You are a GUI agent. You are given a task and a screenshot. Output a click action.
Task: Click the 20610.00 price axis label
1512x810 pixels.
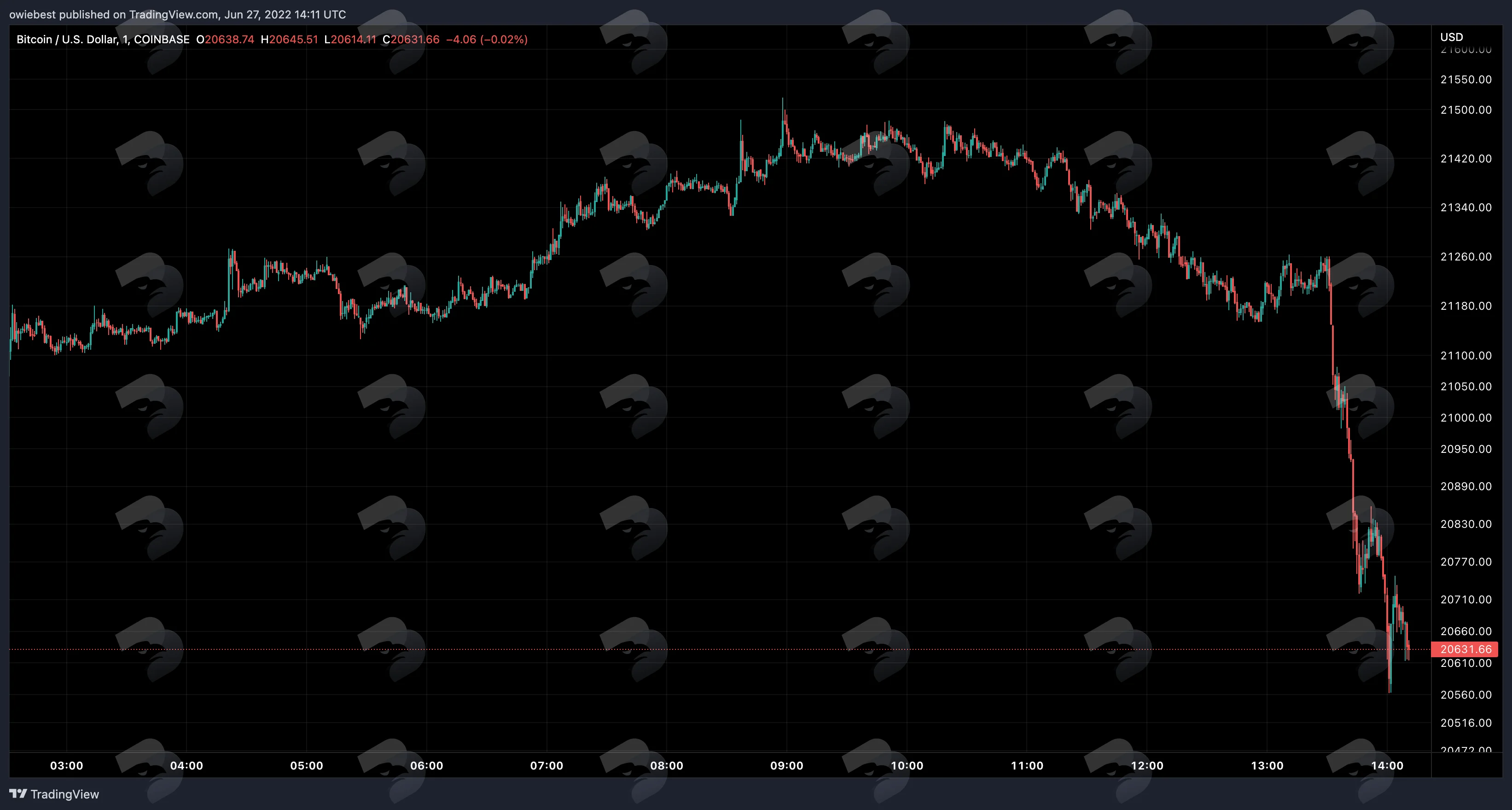(x=1465, y=663)
